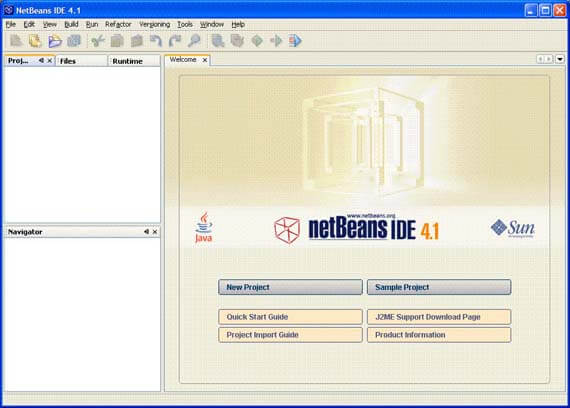
Task: Switch to the Files tab
Action: coord(82,61)
